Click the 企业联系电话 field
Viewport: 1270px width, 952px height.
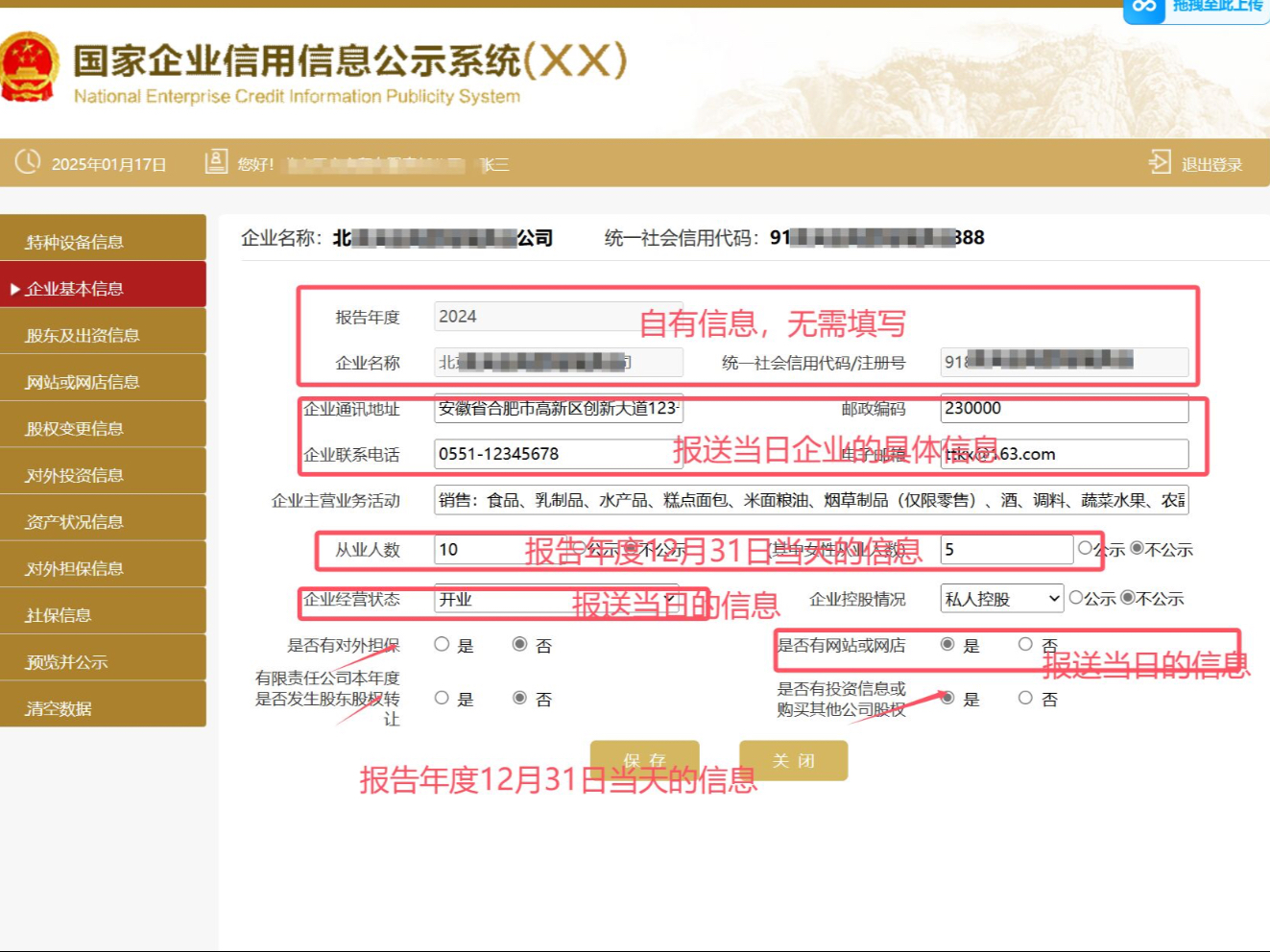559,454
